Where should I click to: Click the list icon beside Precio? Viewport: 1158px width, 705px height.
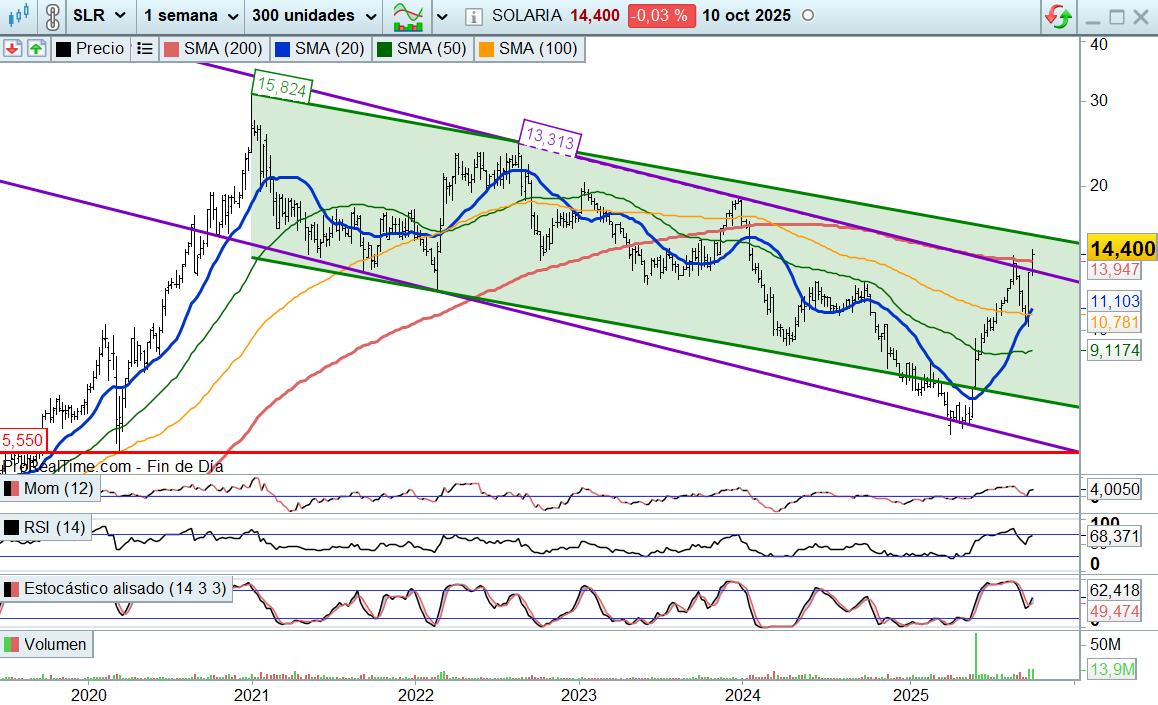pyautogui.click(x=144, y=48)
